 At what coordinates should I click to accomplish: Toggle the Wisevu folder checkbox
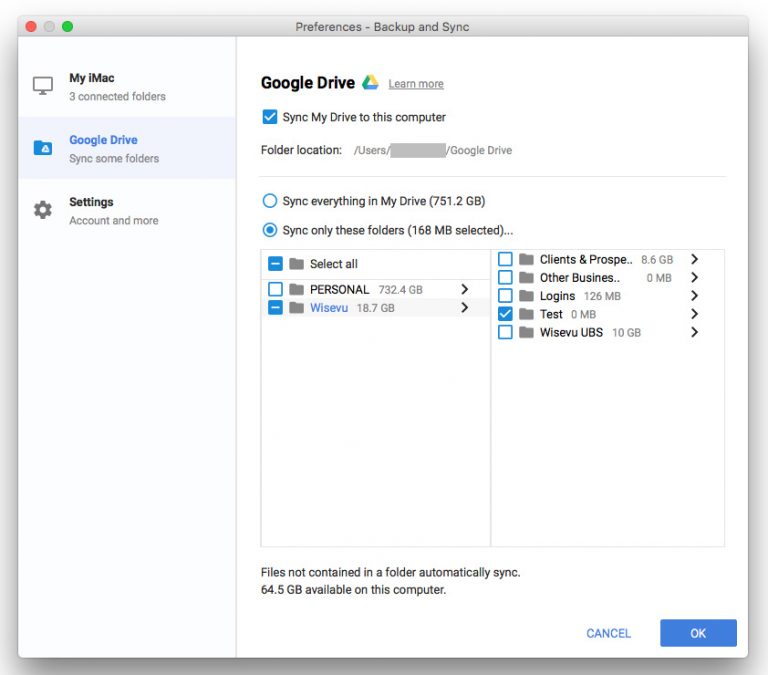275,308
